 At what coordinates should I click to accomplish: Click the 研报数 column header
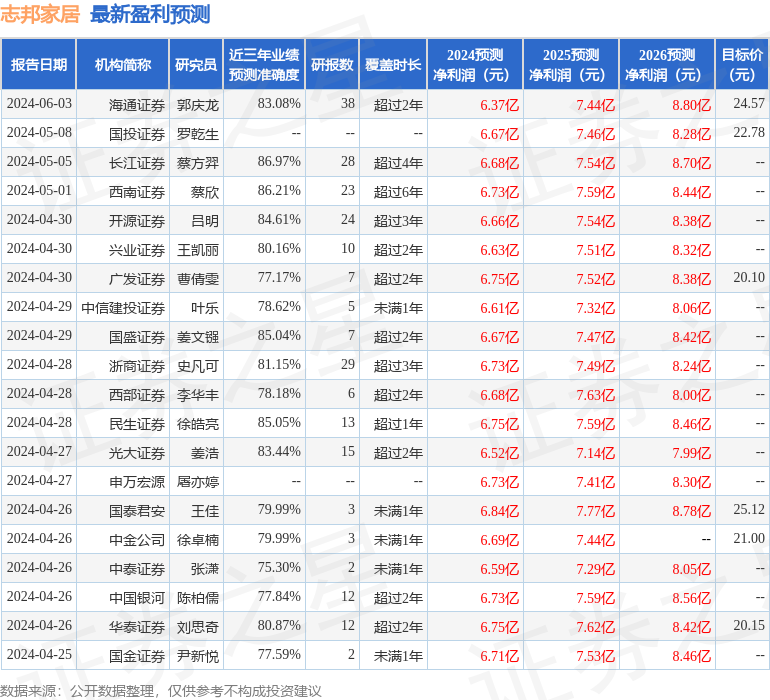click(332, 64)
